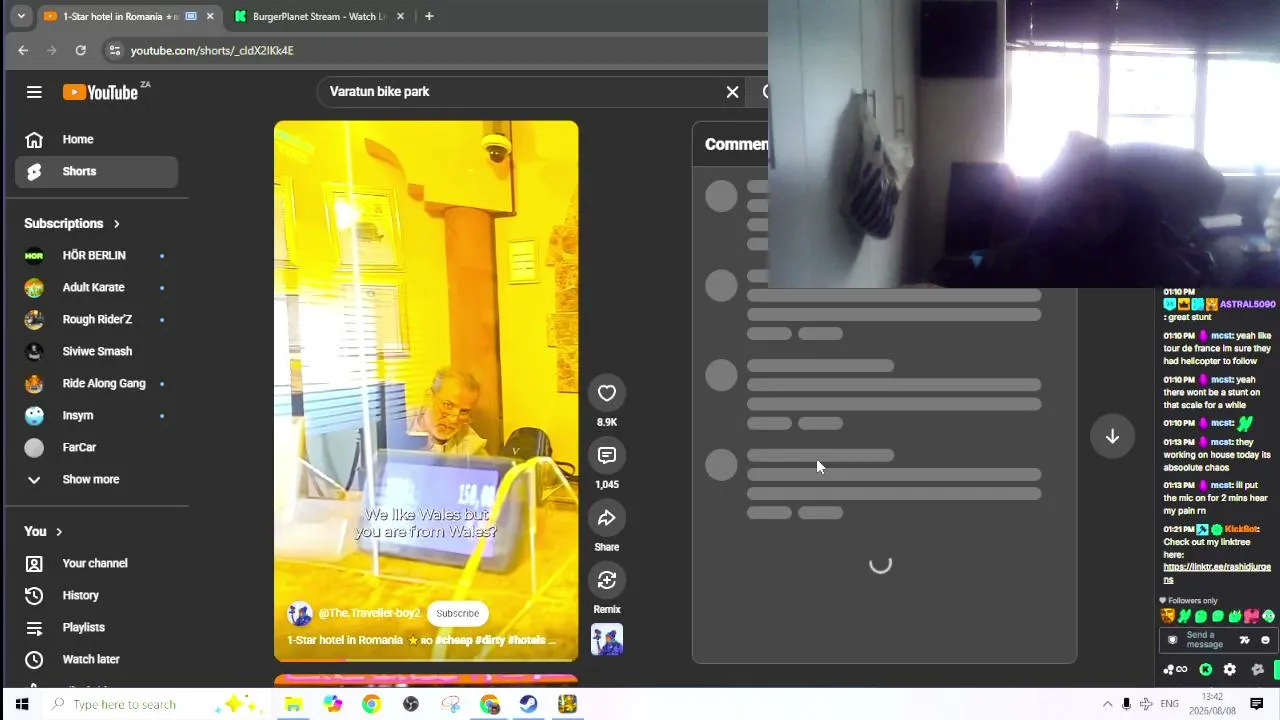View site information icon in address bar
This screenshot has height=720, width=1280.
click(x=115, y=50)
